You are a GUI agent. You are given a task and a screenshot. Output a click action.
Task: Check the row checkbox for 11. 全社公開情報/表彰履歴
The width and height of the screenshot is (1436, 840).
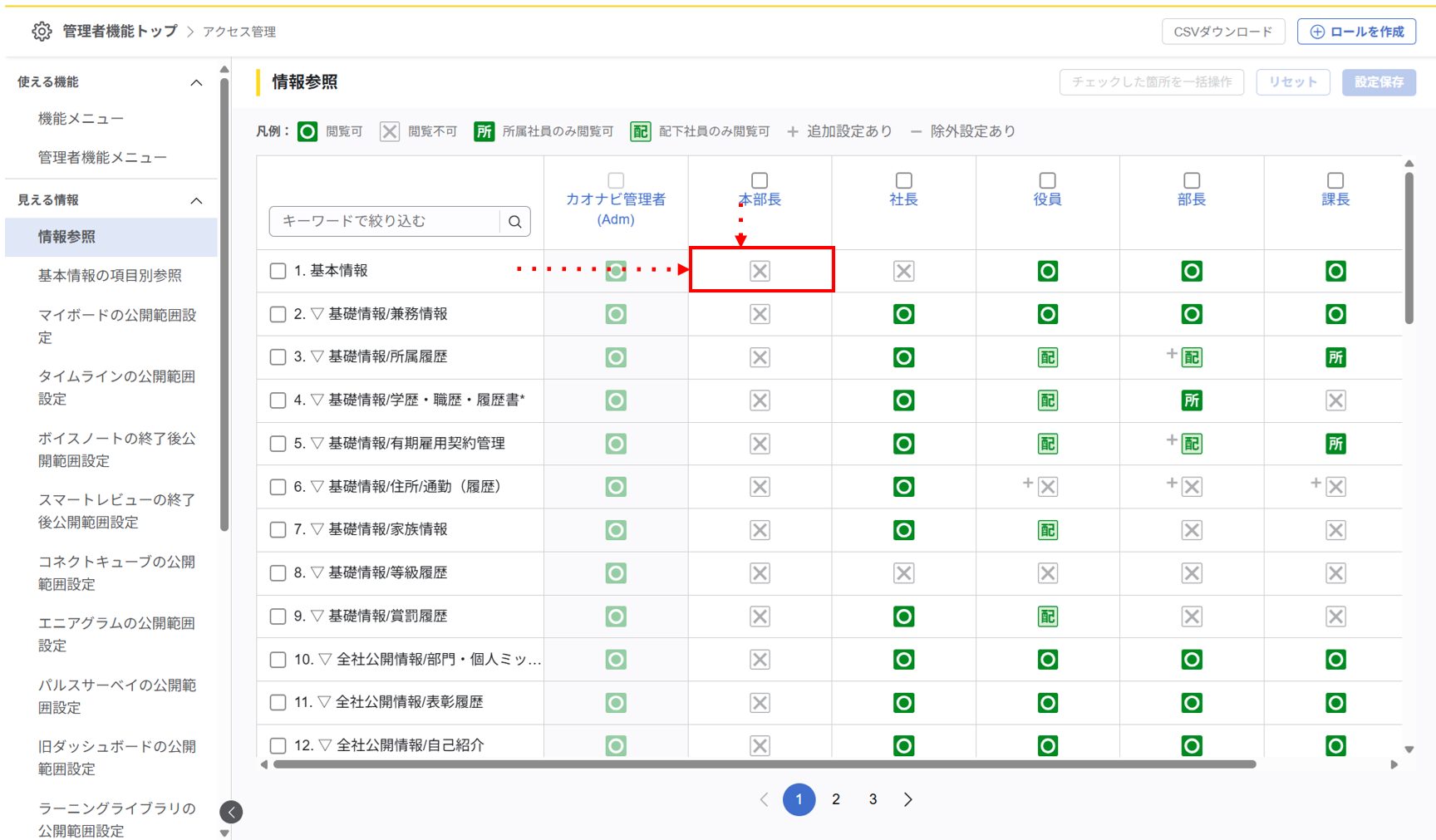pyautogui.click(x=278, y=703)
